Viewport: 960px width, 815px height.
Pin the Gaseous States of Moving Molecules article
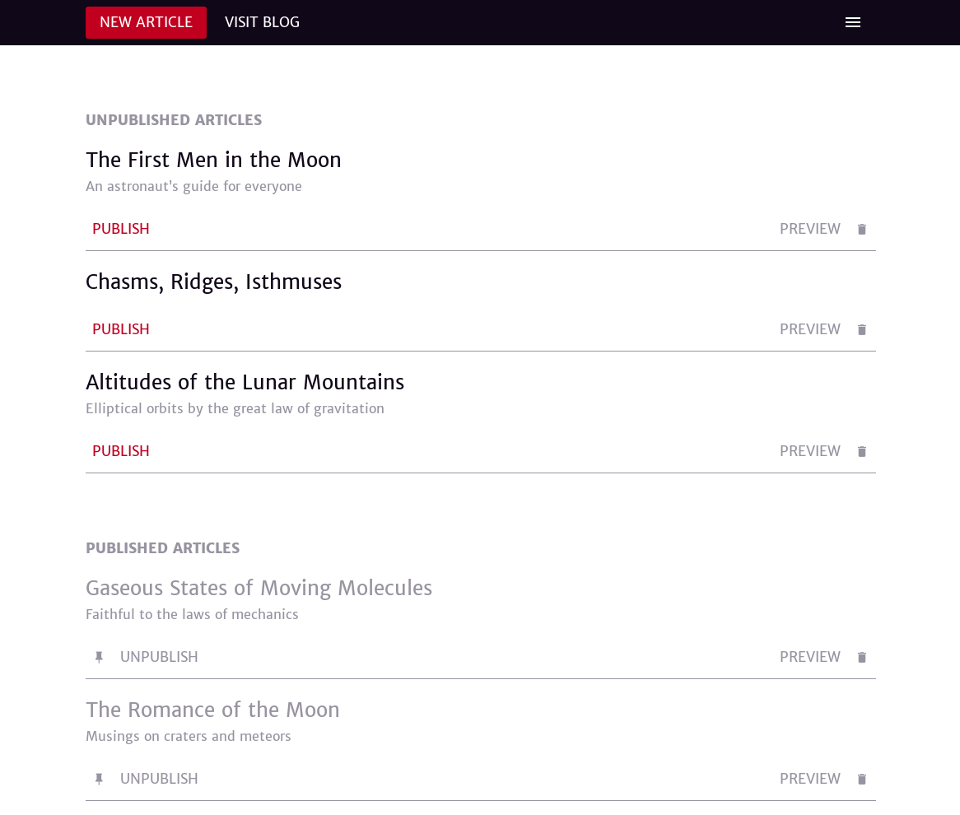(99, 657)
